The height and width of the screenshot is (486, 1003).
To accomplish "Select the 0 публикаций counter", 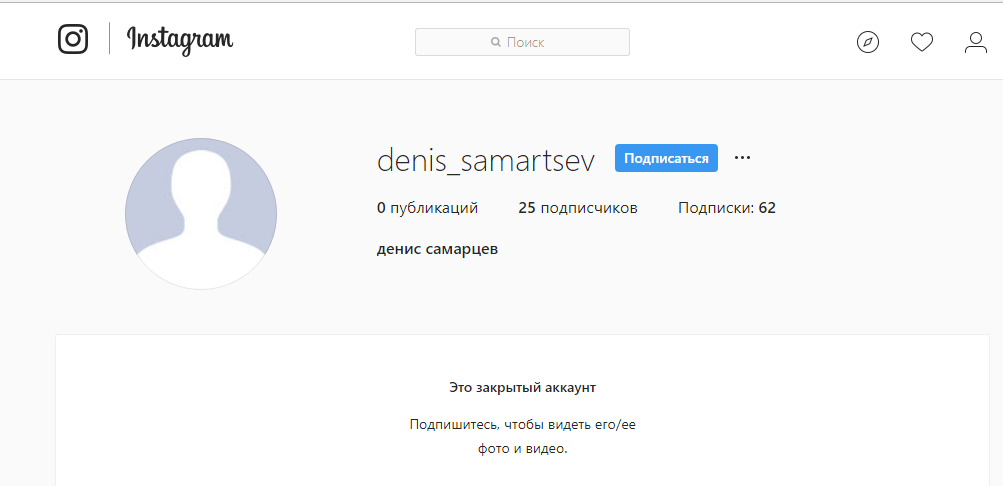I will pyautogui.click(x=427, y=208).
